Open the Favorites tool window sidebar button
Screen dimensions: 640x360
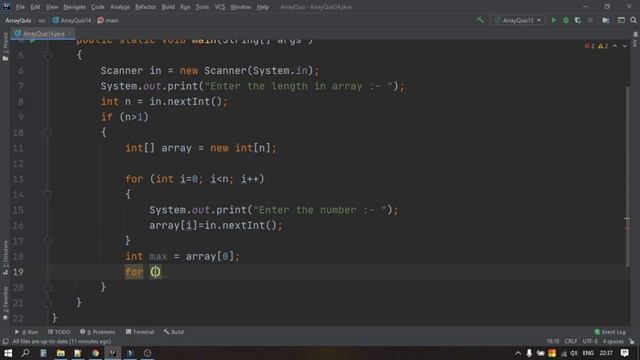coord(5,303)
